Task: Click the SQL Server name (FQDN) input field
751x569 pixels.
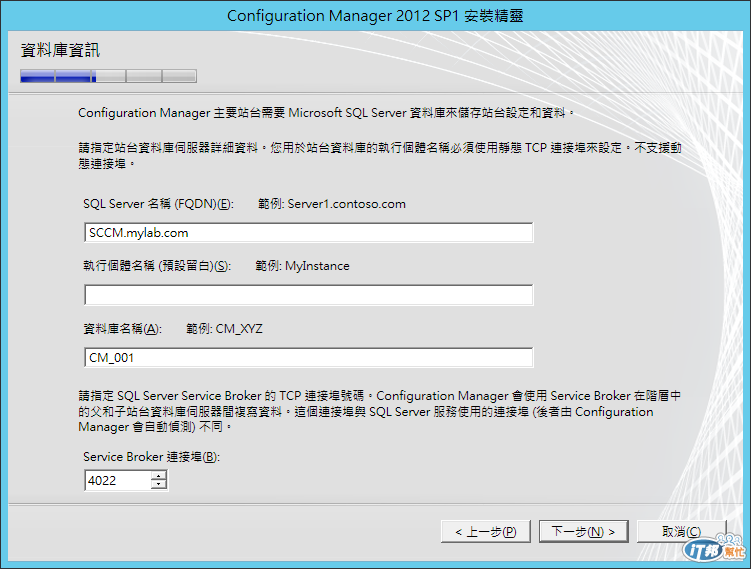Action: click(x=308, y=232)
